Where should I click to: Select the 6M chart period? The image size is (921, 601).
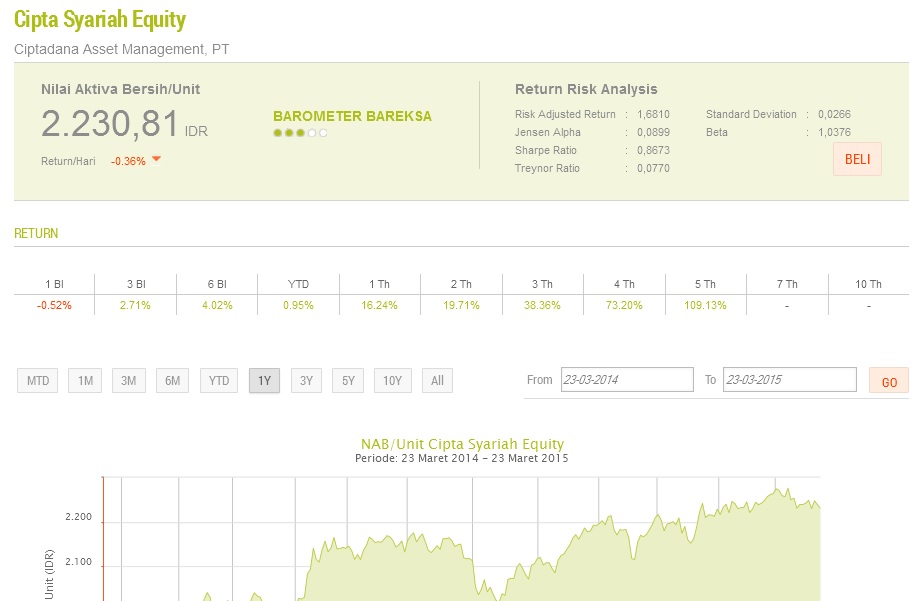pyautogui.click(x=172, y=381)
